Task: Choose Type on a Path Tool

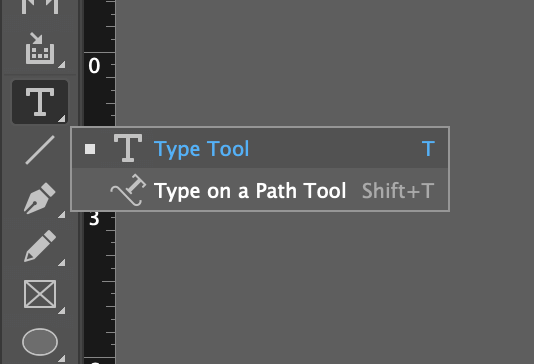Action: tap(260, 190)
